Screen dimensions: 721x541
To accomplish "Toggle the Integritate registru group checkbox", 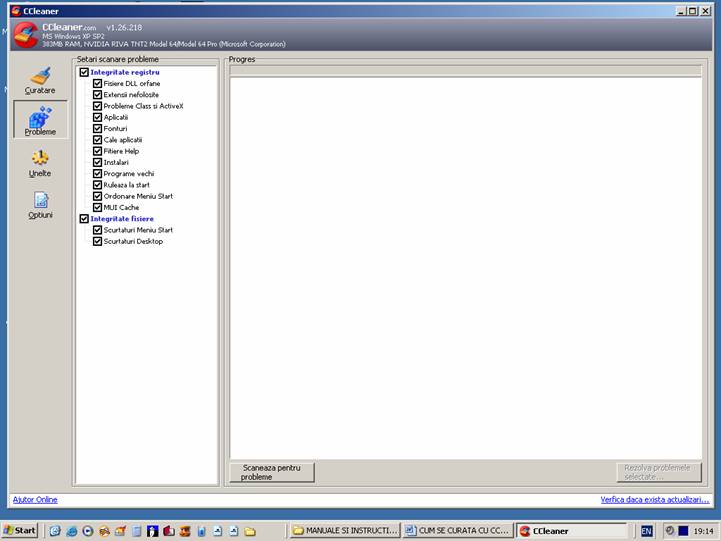I will (x=84, y=72).
